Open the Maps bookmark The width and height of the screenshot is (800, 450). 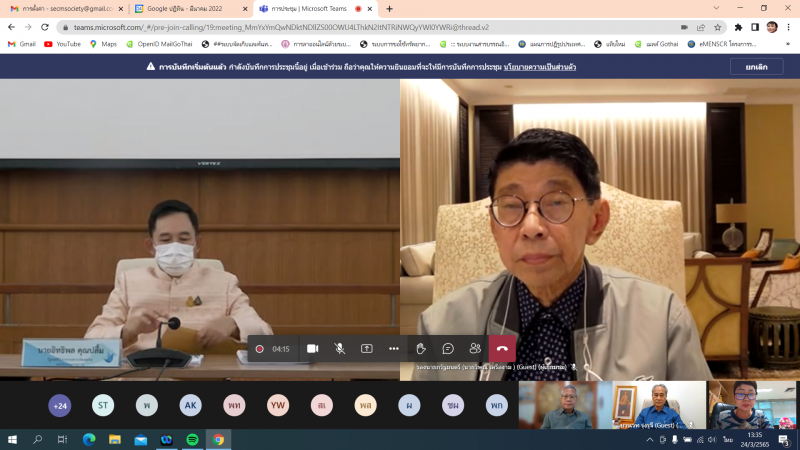pos(103,44)
